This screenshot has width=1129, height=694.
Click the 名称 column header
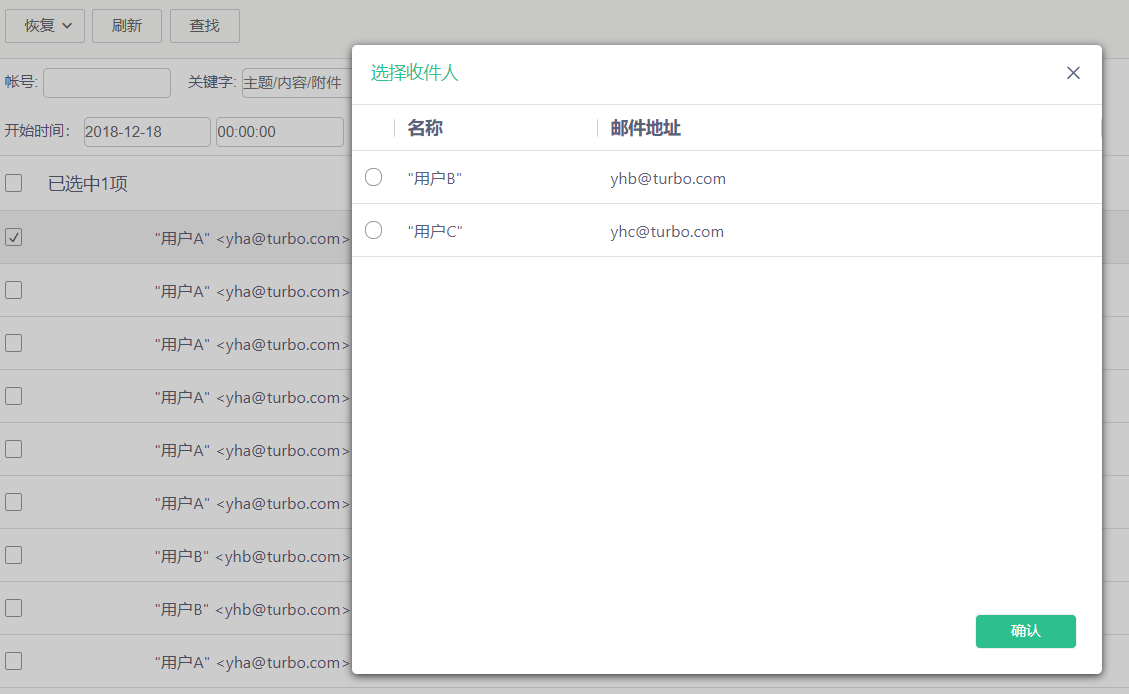click(425, 128)
